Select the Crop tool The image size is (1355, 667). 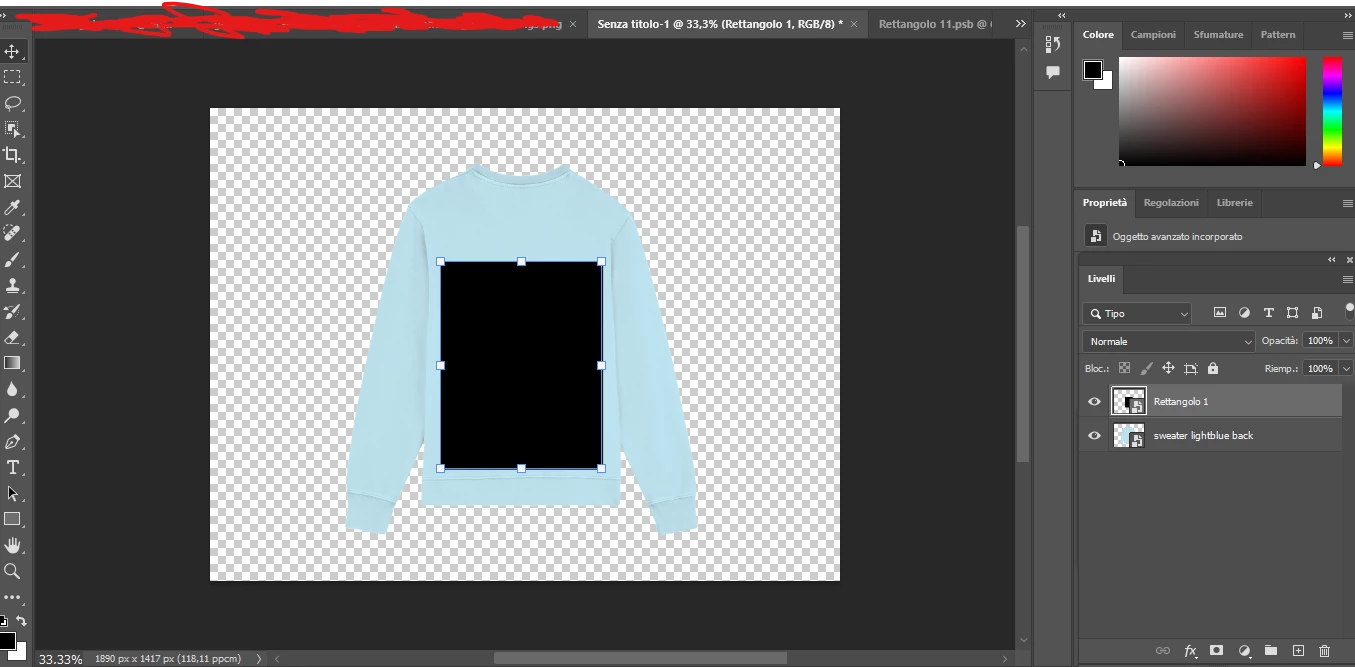point(12,155)
